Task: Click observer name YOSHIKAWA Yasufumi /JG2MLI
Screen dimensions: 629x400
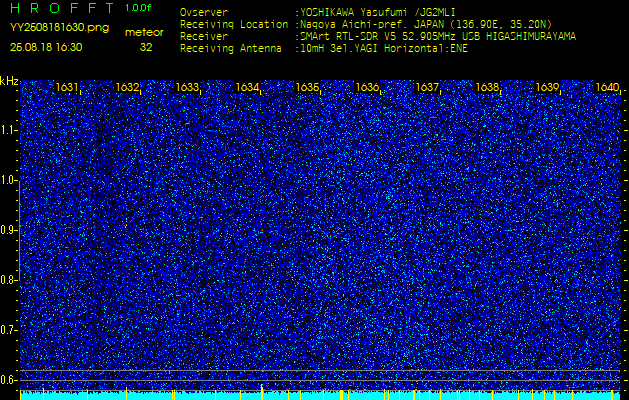Action: click(378, 12)
